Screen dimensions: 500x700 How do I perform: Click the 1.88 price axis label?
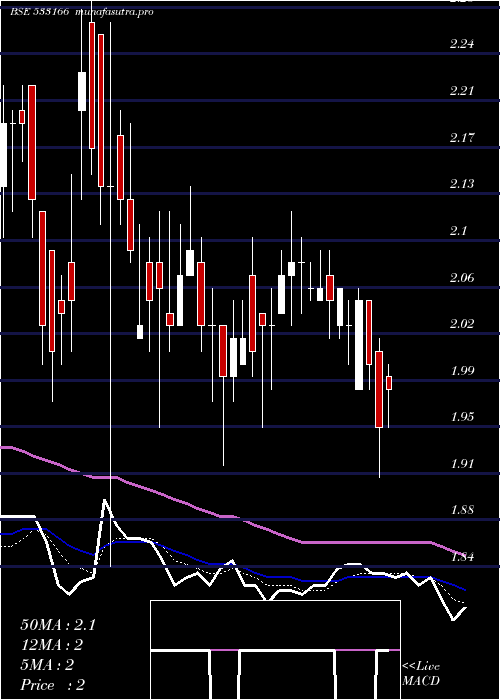[x=462, y=510]
